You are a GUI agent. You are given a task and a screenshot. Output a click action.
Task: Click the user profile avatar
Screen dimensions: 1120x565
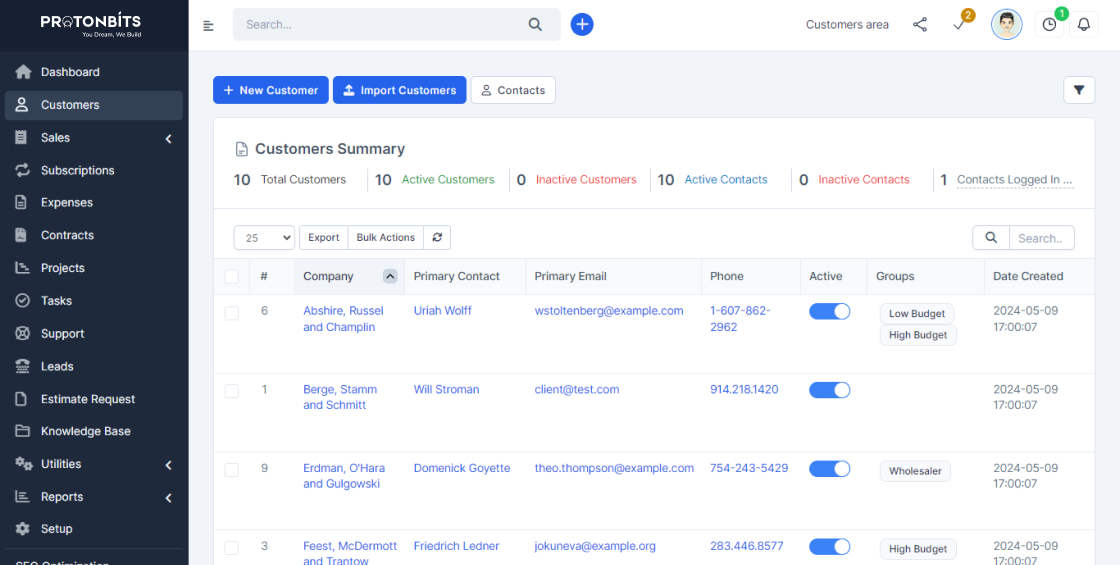click(x=1006, y=25)
